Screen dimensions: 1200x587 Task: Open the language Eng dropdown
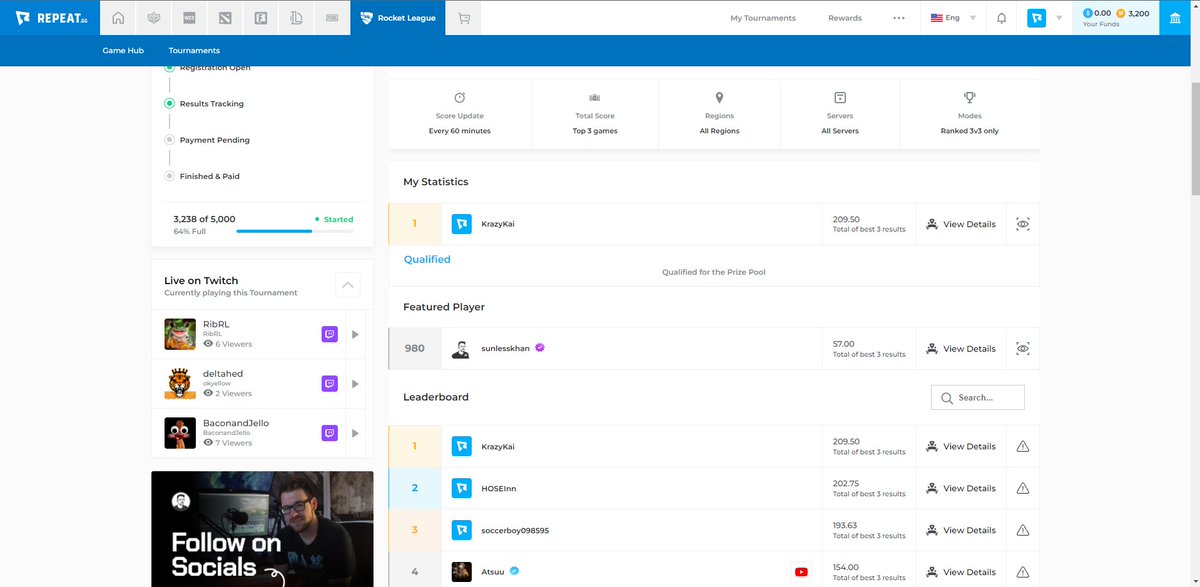point(953,18)
